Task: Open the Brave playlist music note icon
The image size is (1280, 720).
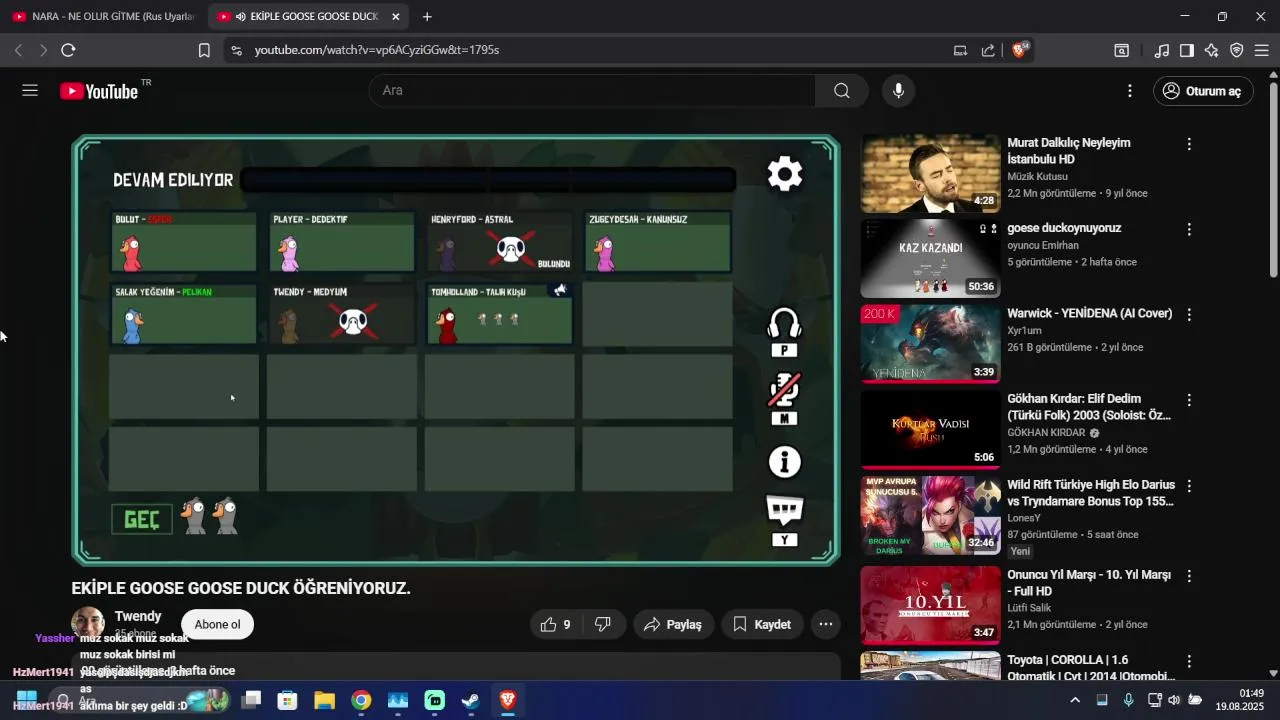Action: tap(1161, 50)
